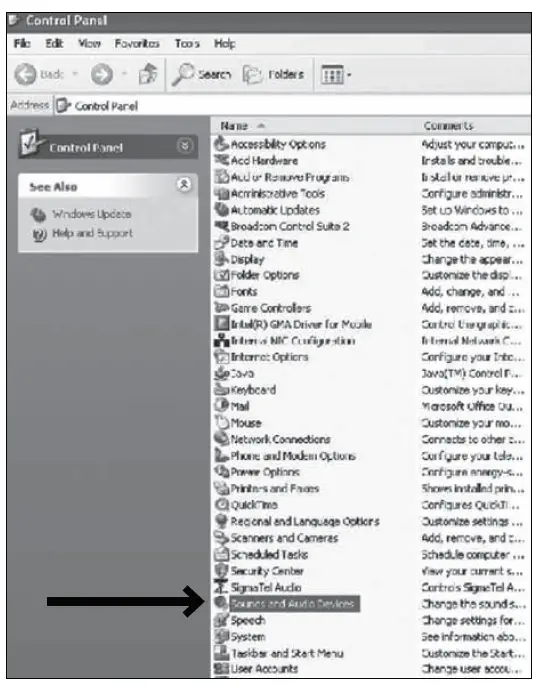Click the Search toolbar button
Image resolution: width=539 pixels, height=685 pixels.
coord(201,74)
